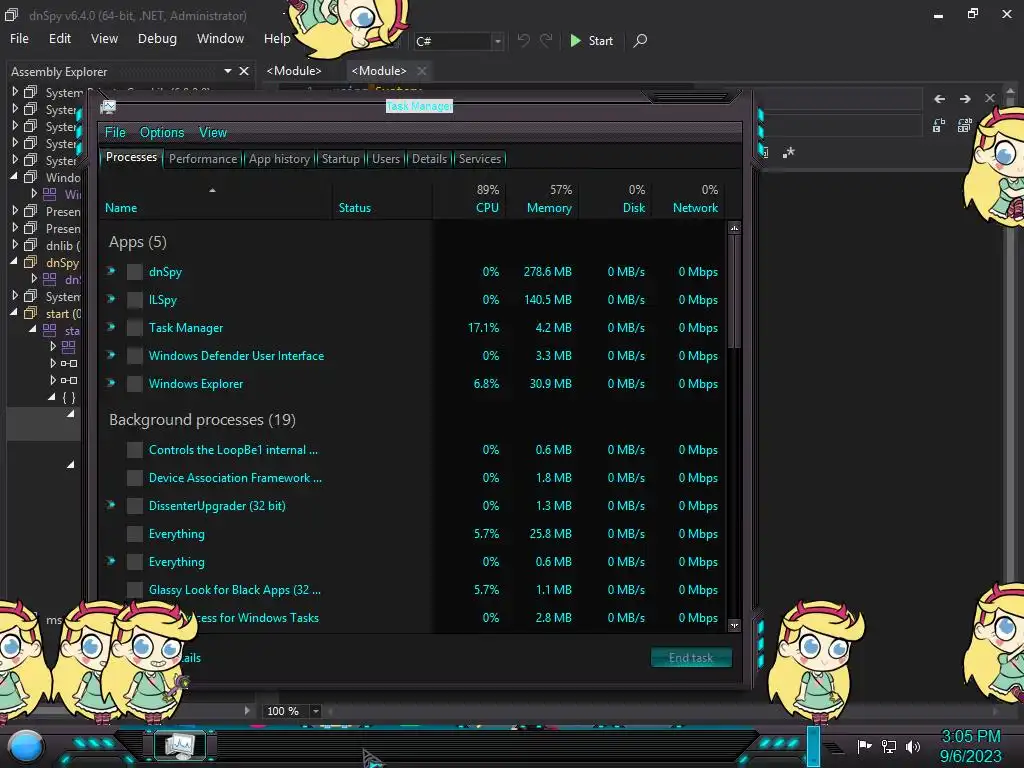The width and height of the screenshot is (1024, 768).
Task: Activate the second <Module> tab in dnSpy
Action: 379,71
